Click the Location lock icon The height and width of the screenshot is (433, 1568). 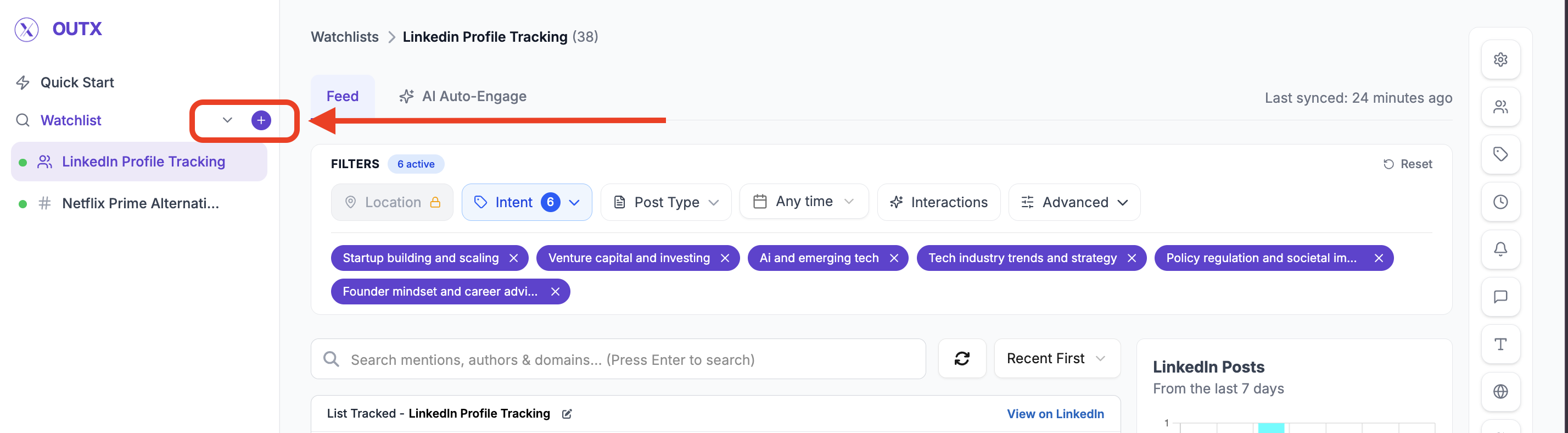(435, 202)
